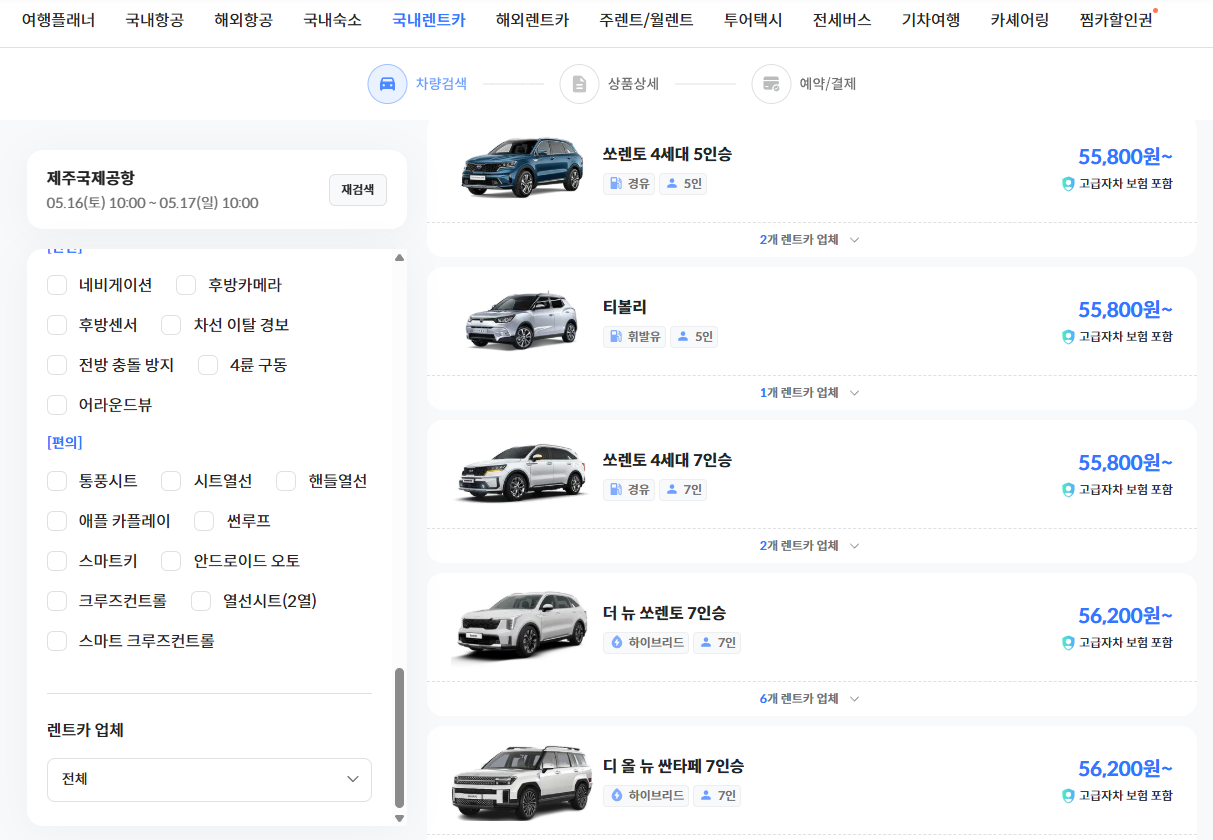Tick the 후방센서 checkbox
This screenshot has height=840, width=1213.
57,325
